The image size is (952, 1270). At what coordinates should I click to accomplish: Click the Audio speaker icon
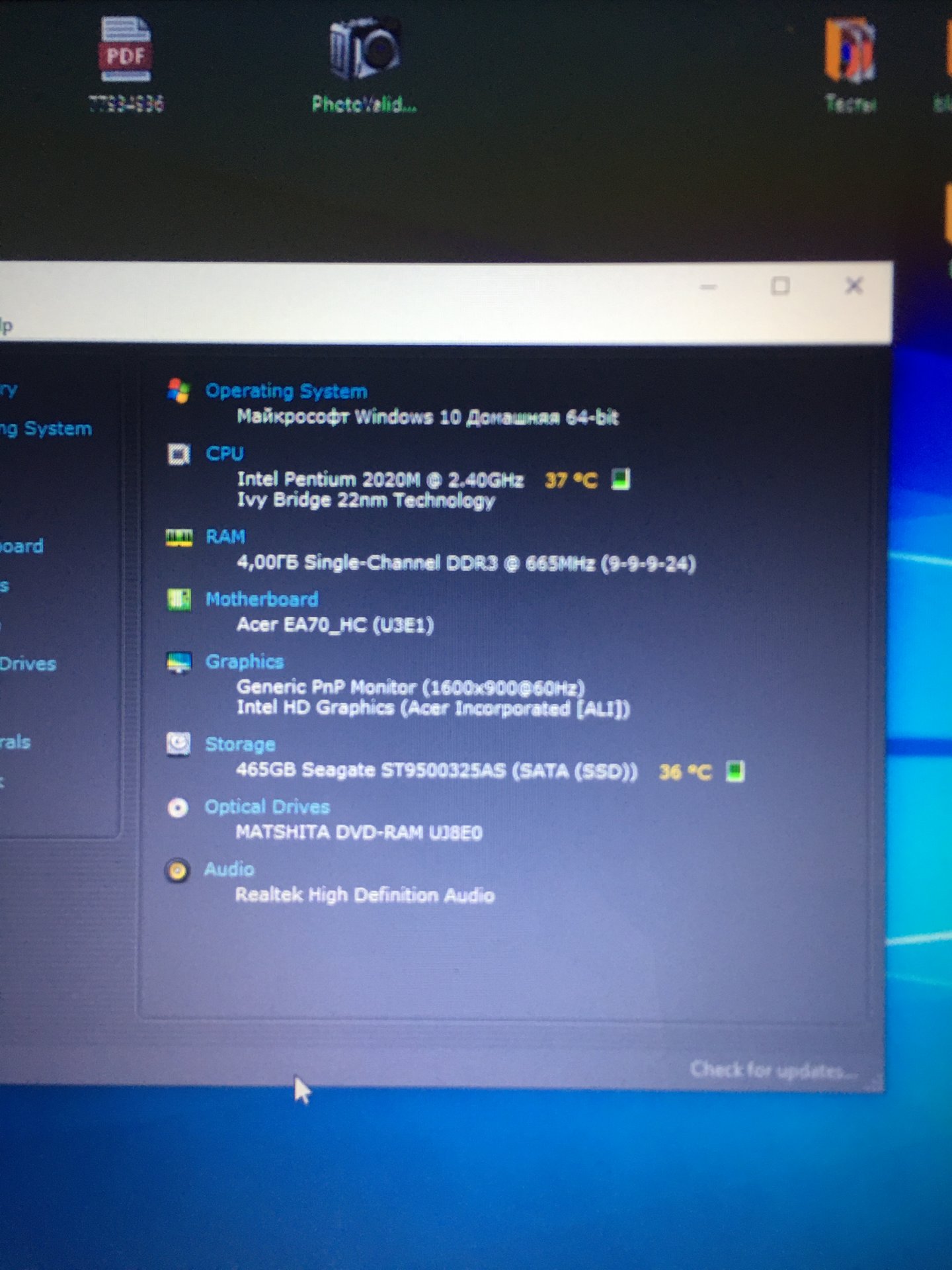(177, 870)
